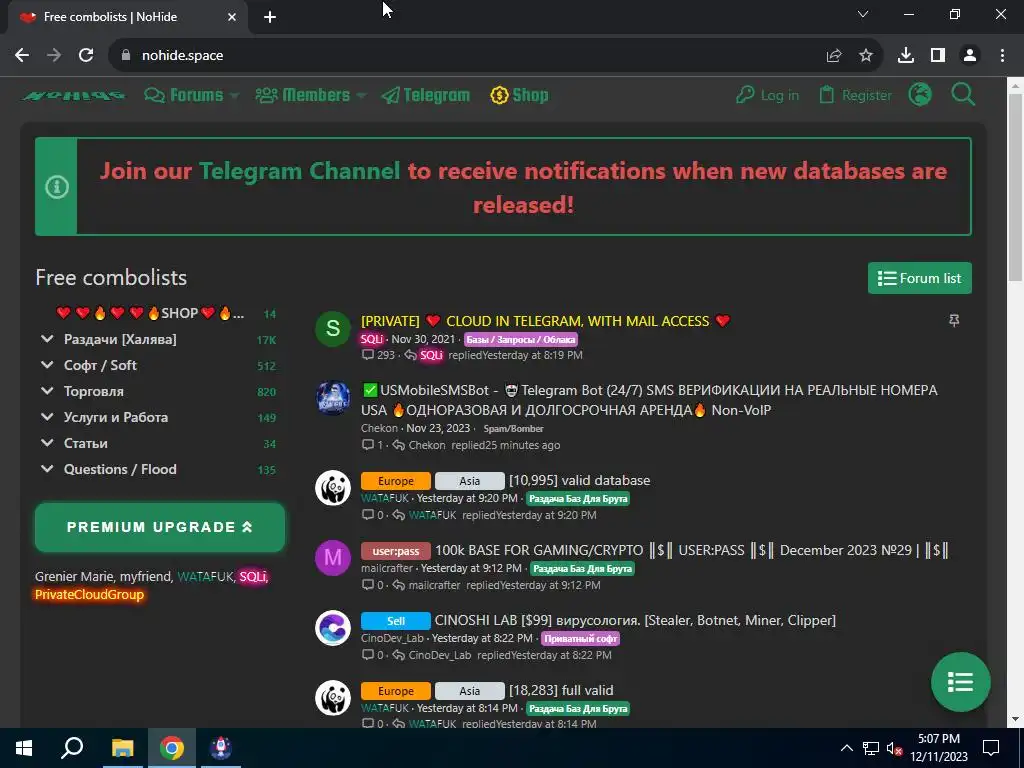Expand the Услуги и Работа category
This screenshot has width=1024, height=768.
point(116,417)
